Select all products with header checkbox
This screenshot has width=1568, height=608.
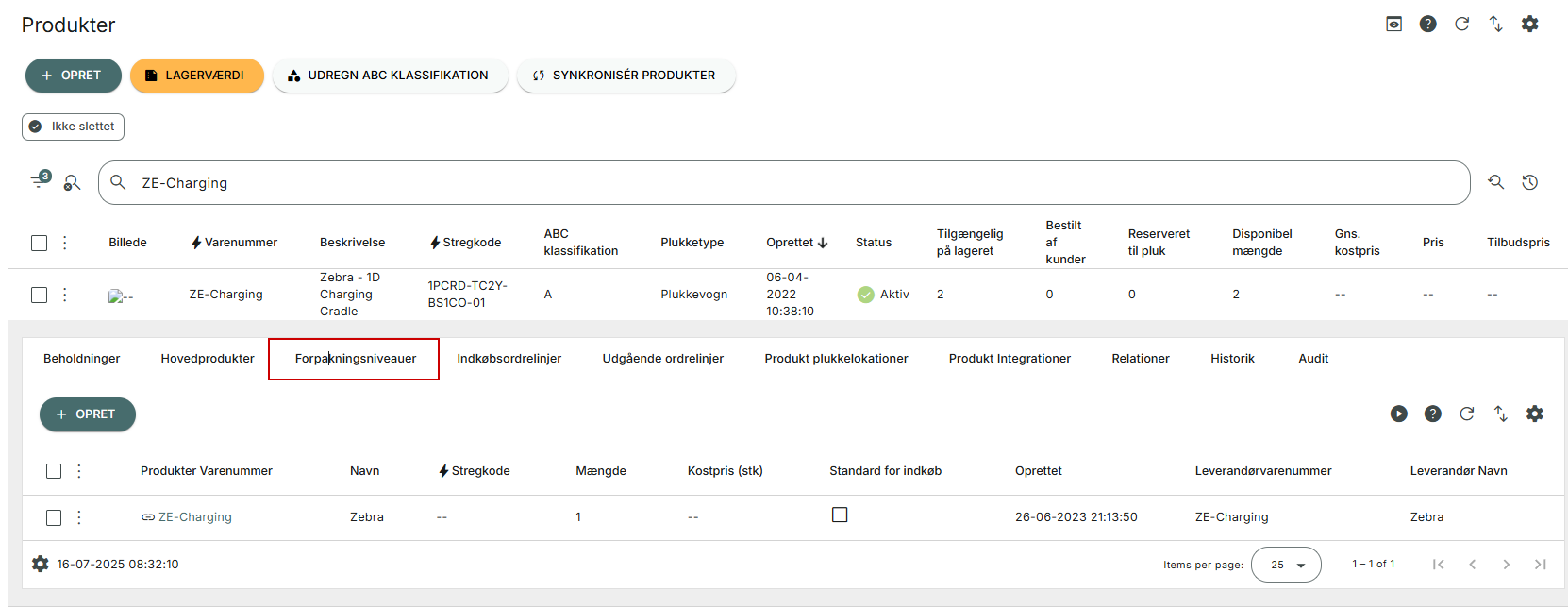click(39, 243)
